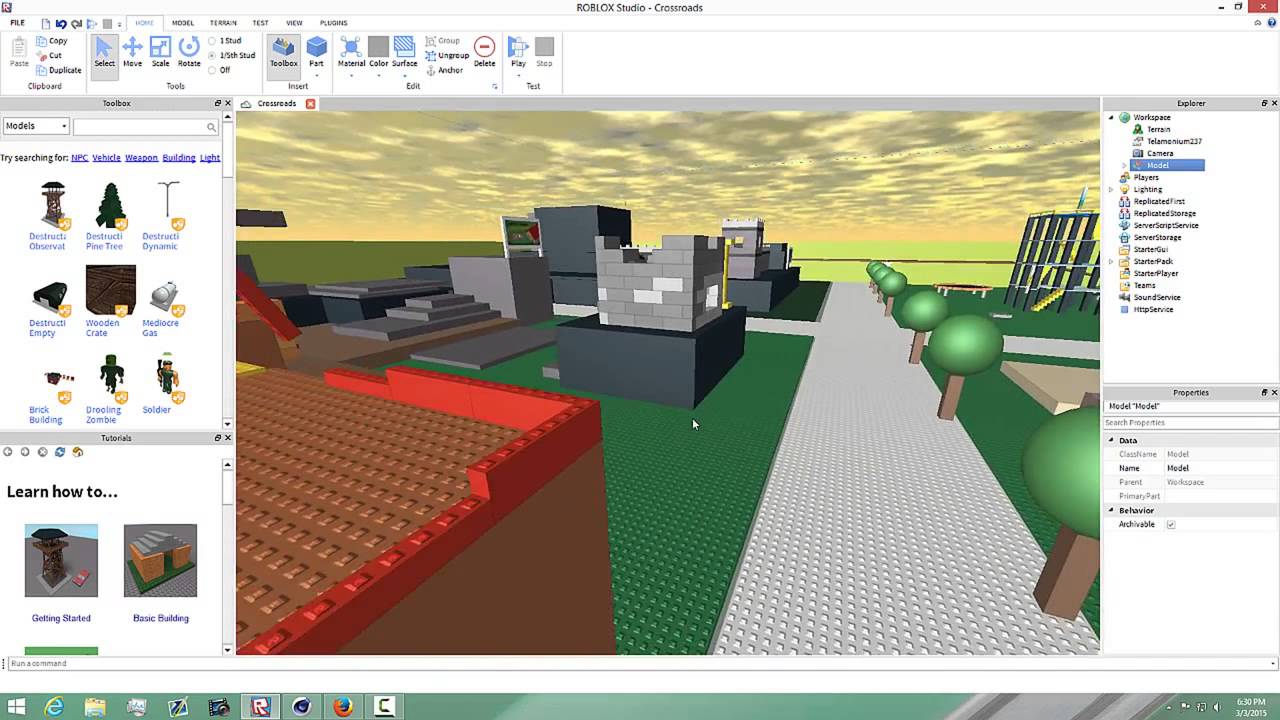Image resolution: width=1280 pixels, height=720 pixels.
Task: Click the Stop test button
Action: [x=544, y=52]
